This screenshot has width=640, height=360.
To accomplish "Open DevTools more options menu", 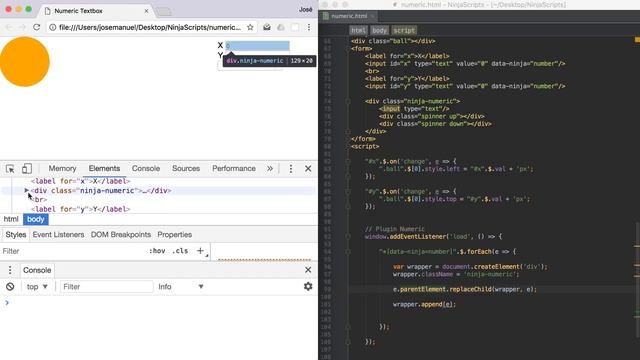I will coord(291,169).
